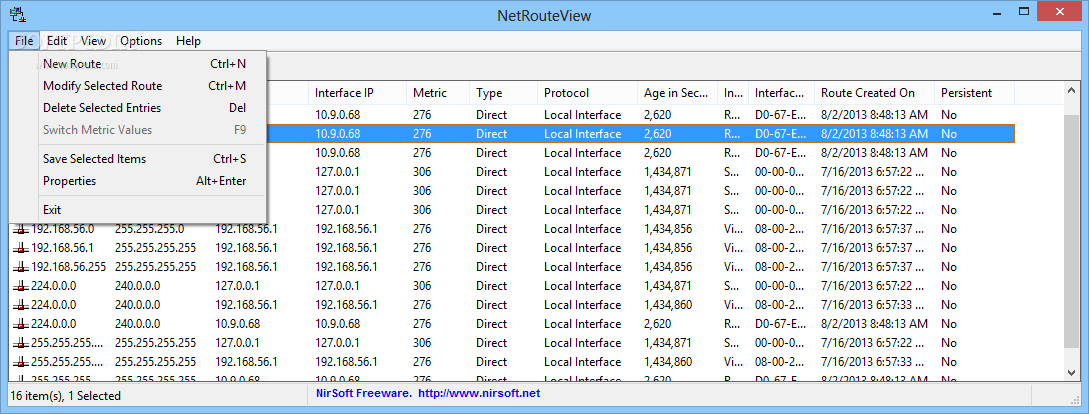Image resolution: width=1089 pixels, height=414 pixels.
Task: Select row with destination 192.168.56.0
Action: pyautogui.click(x=514, y=229)
